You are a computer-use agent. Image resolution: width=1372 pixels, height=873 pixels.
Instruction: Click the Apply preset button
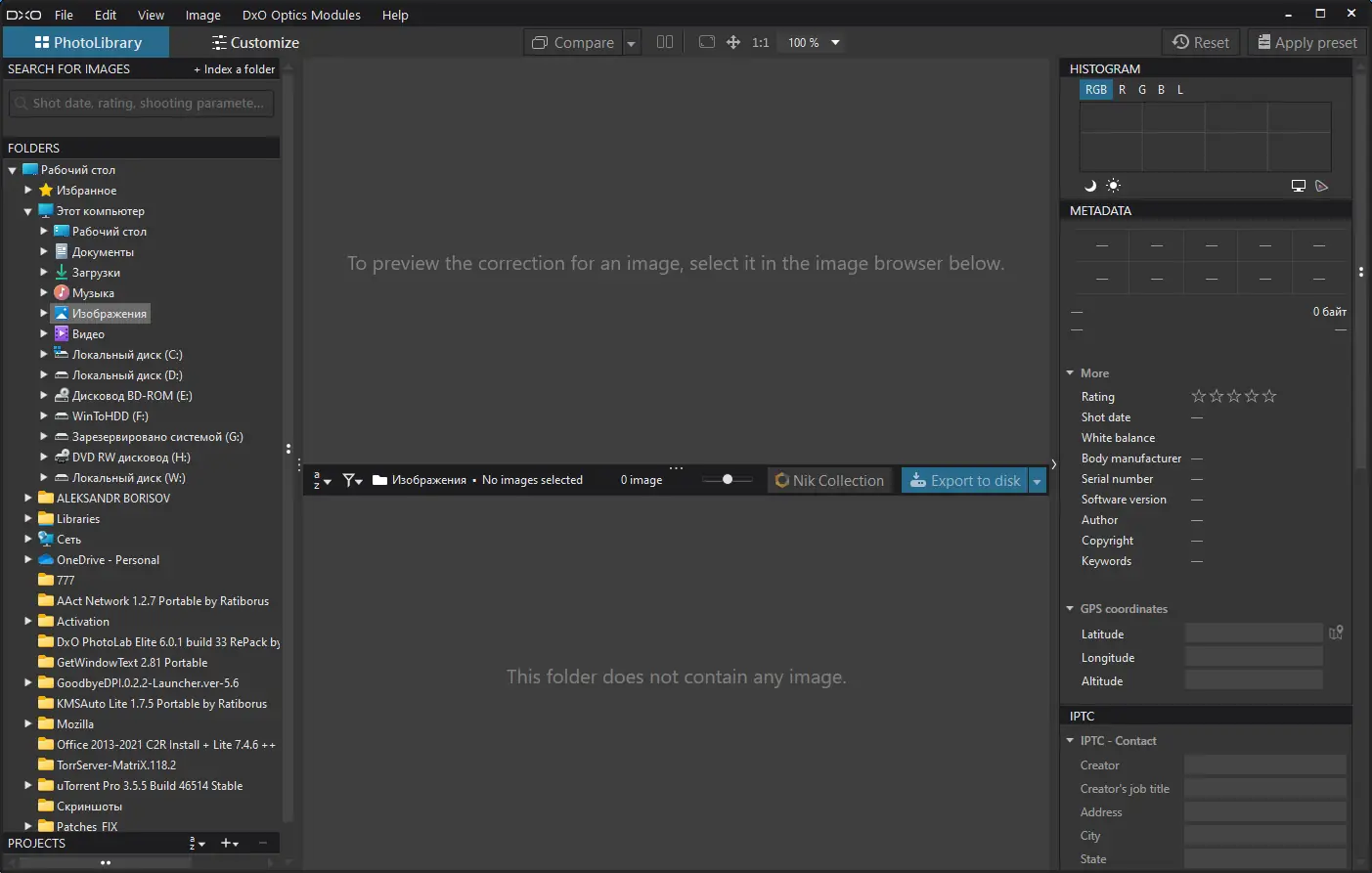1306,42
